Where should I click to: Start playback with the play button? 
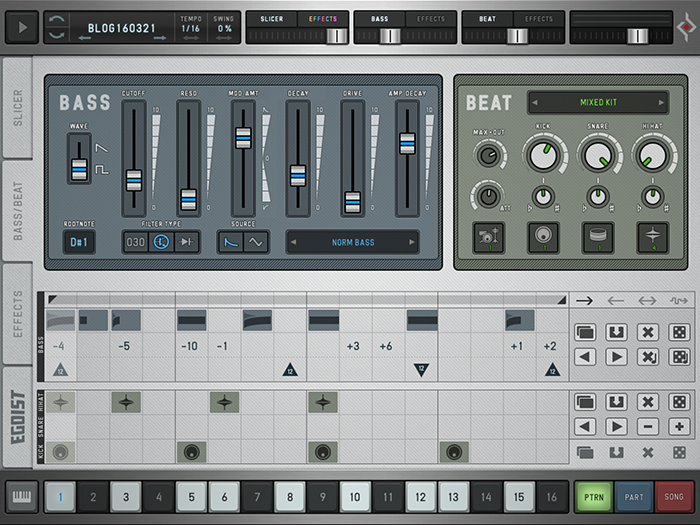point(22,28)
